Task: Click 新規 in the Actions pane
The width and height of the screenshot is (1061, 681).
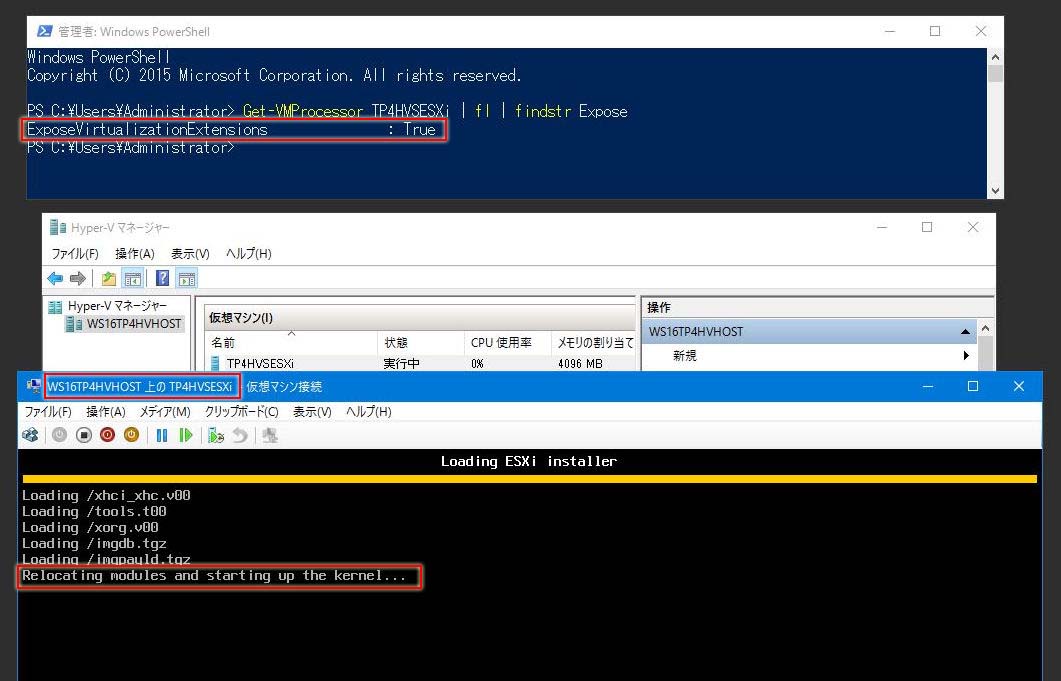Action: [x=684, y=355]
